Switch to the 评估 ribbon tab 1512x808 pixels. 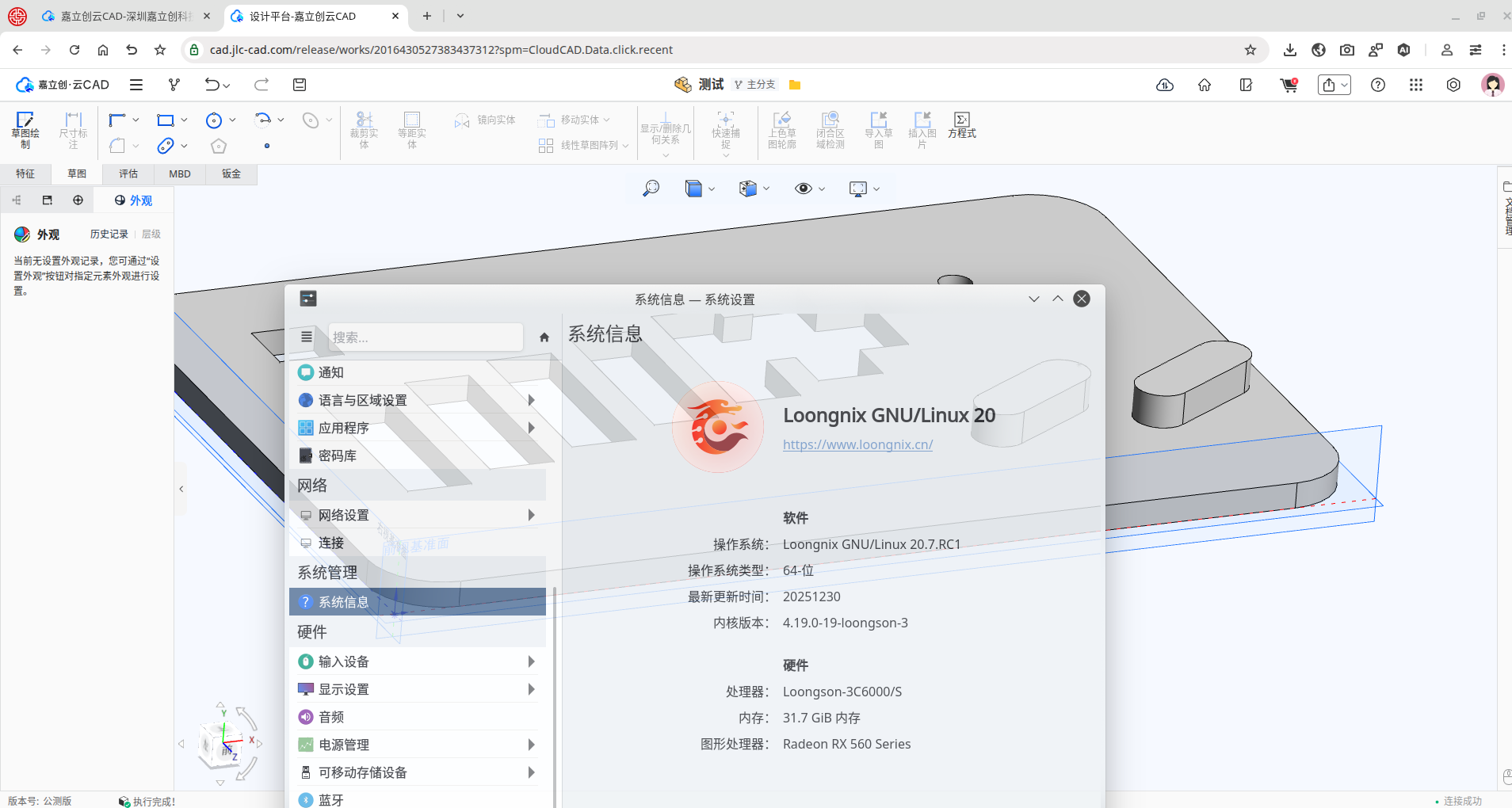coord(128,173)
